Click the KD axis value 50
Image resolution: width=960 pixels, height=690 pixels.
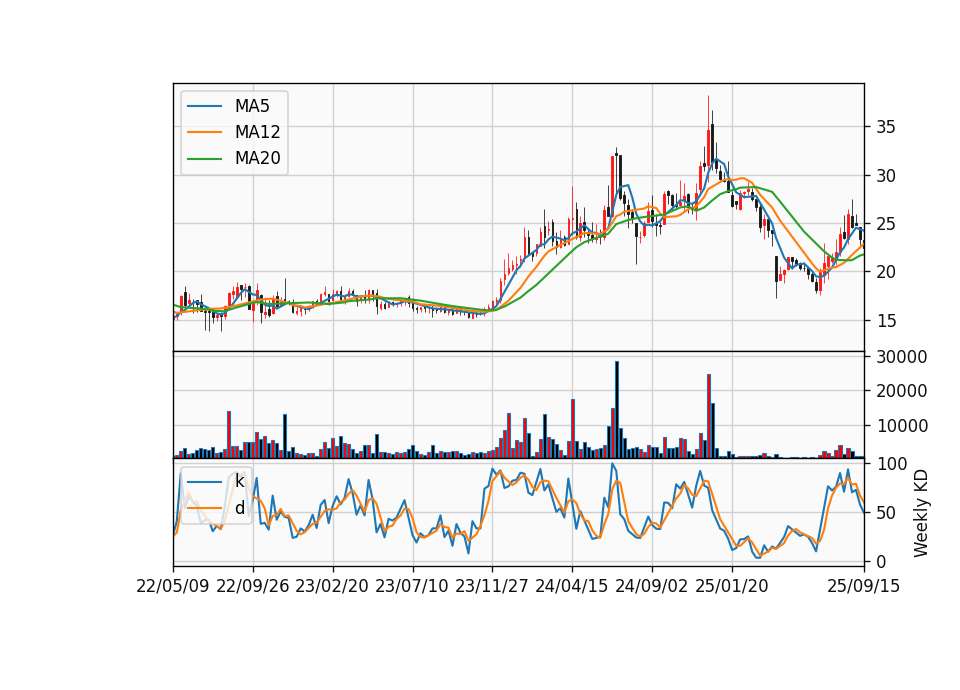click(886, 512)
